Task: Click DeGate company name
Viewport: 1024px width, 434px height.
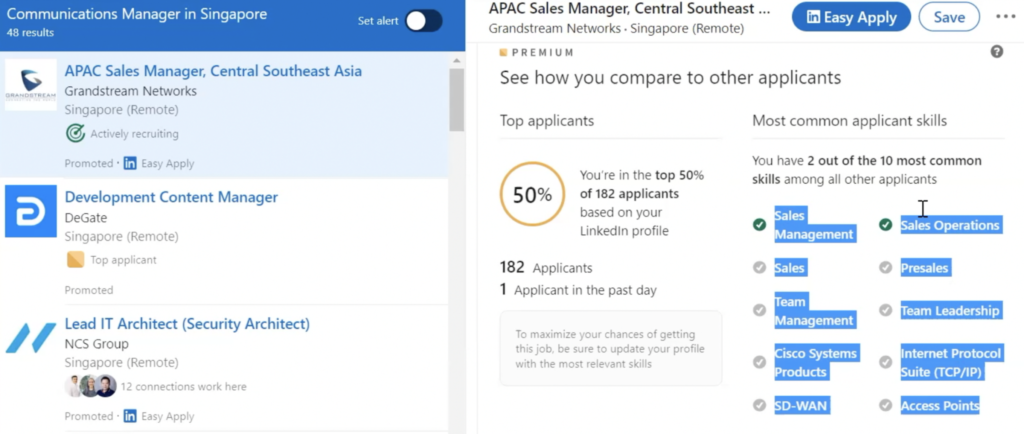Action: pyautogui.click(x=86, y=217)
